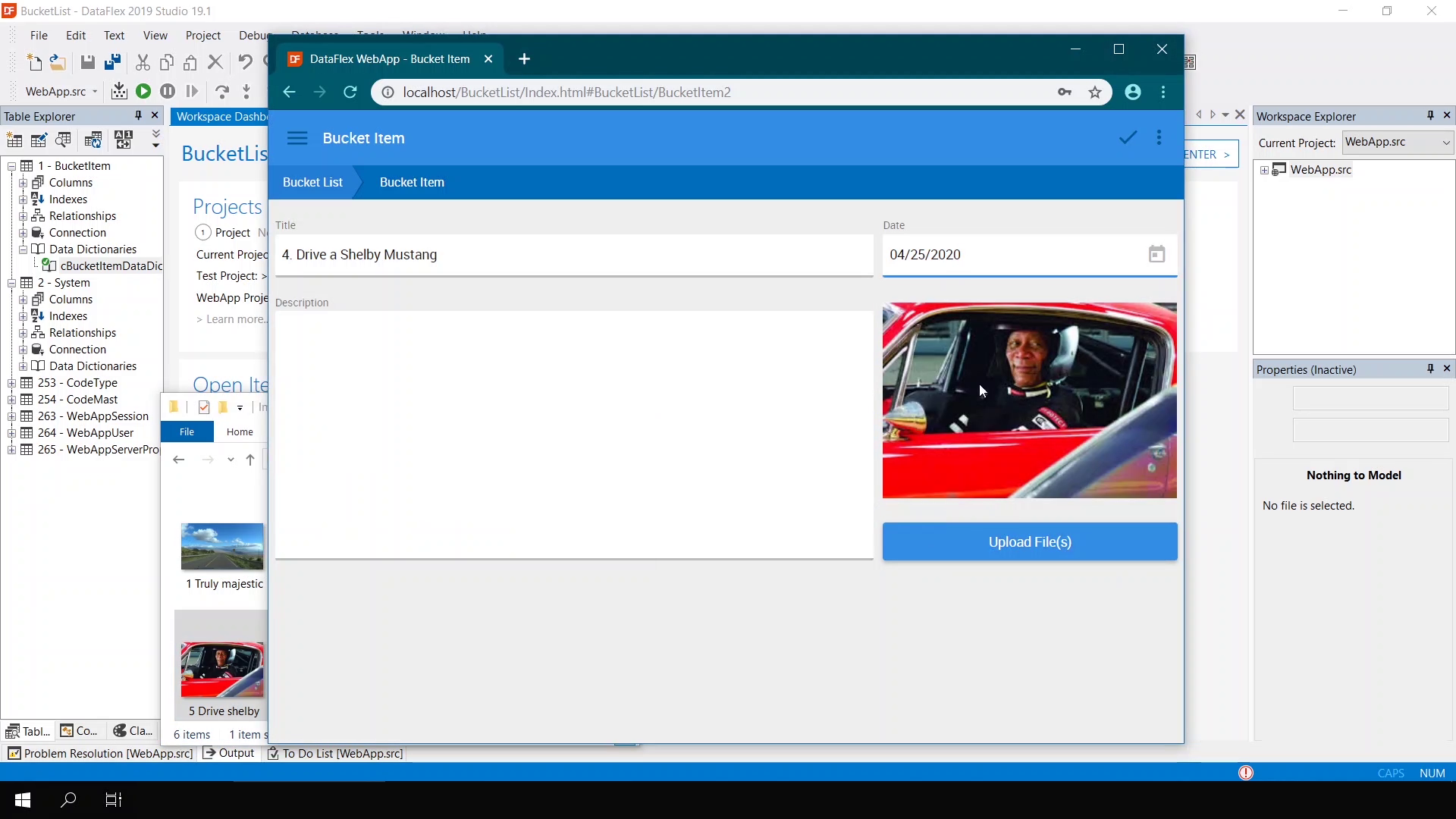
Task: Click the Create New Table icon
Action: point(14,140)
